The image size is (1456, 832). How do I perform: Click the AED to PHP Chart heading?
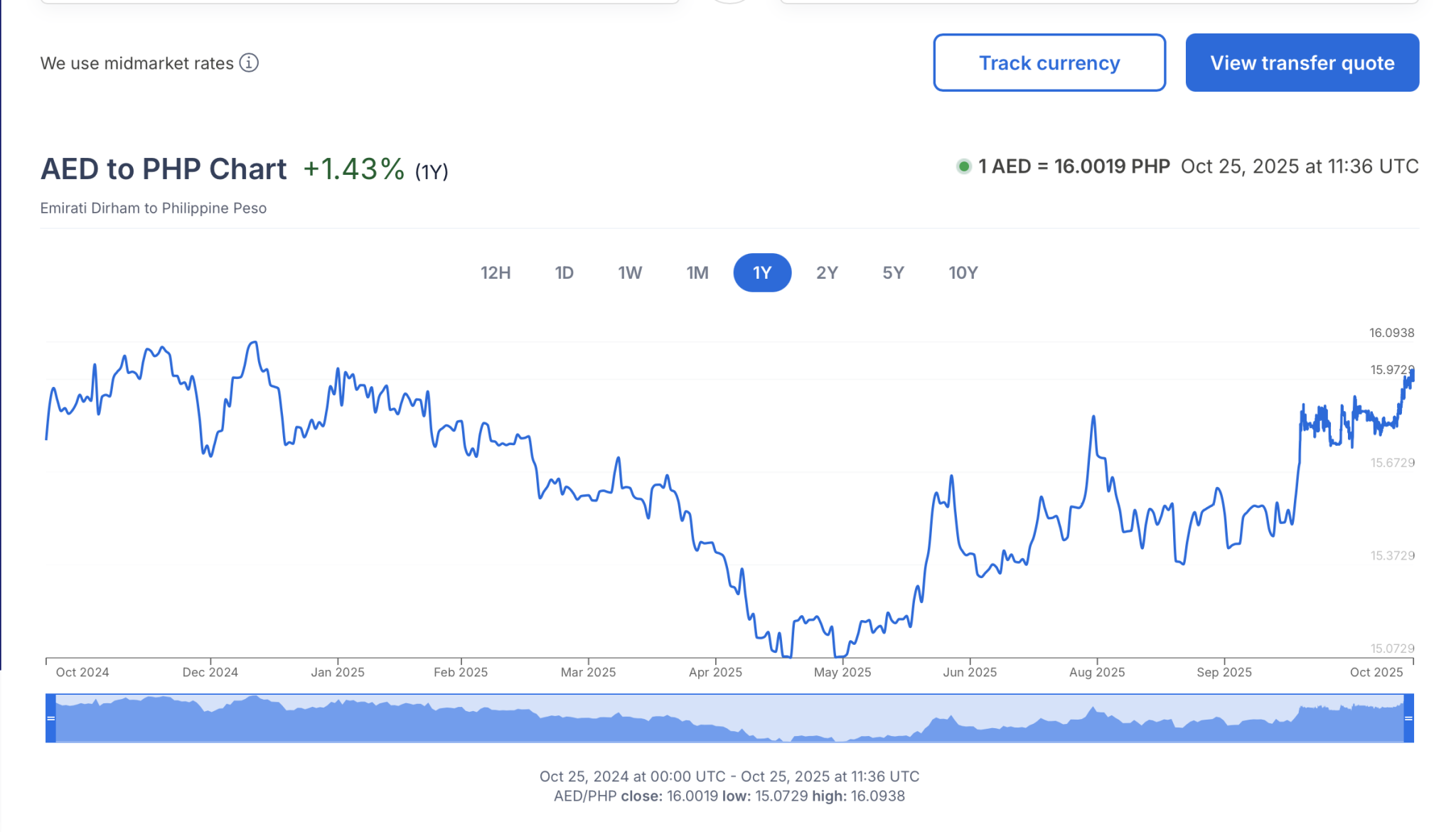[164, 169]
